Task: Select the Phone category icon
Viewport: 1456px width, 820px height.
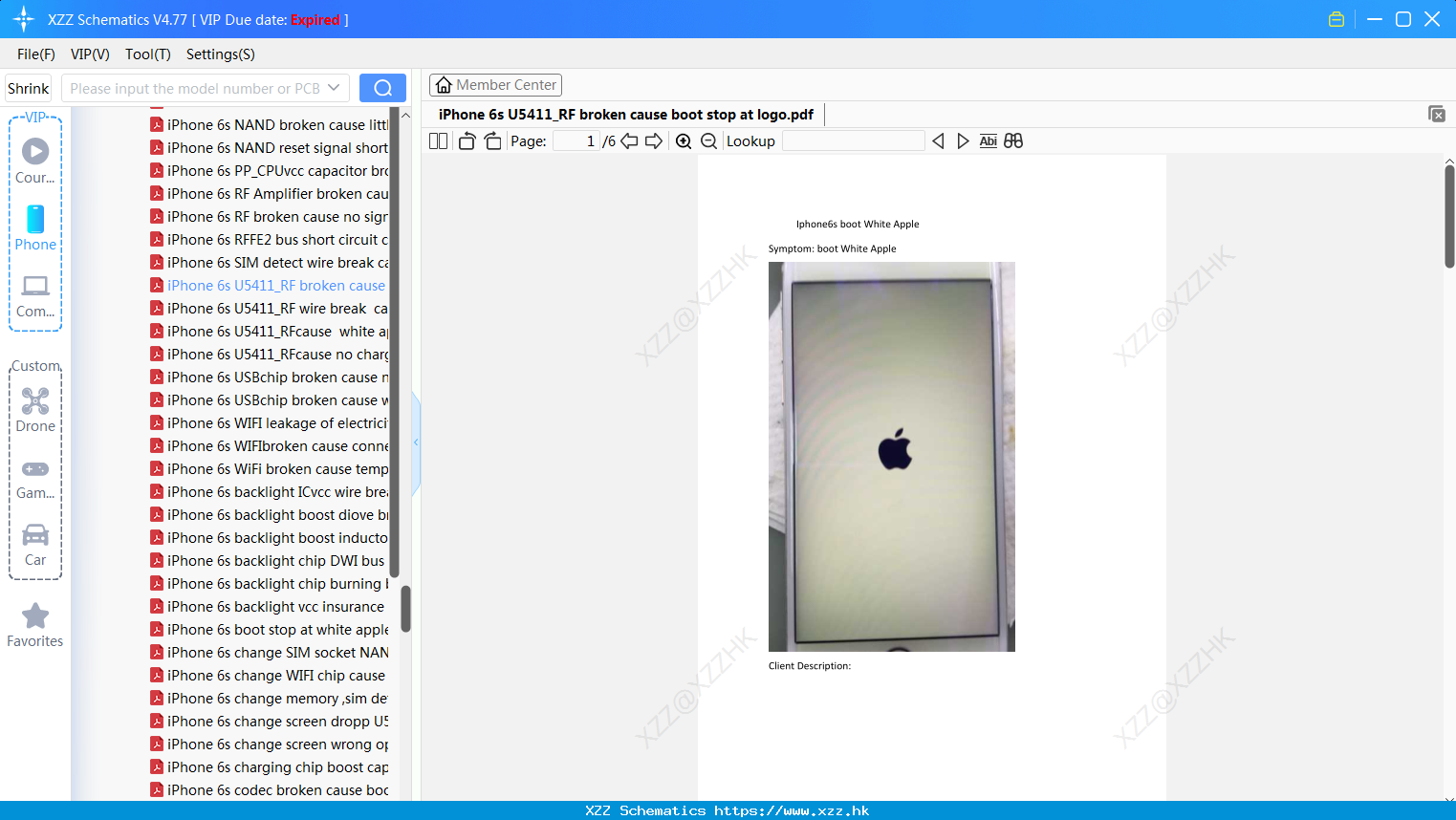Action: click(35, 219)
